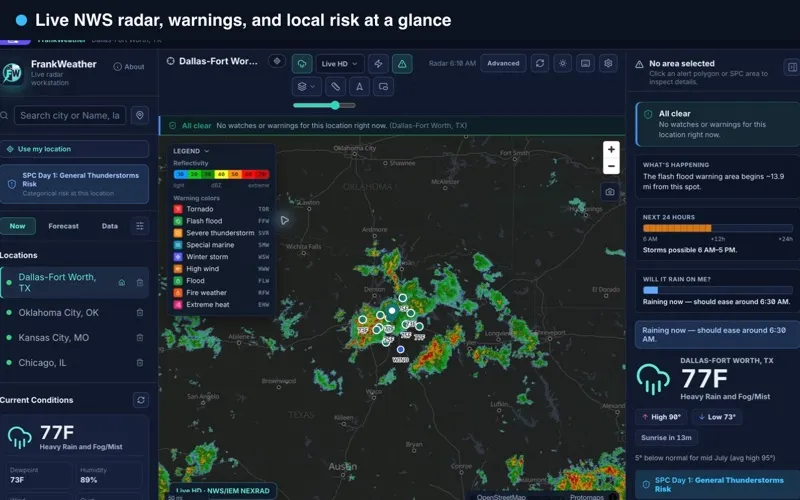
Task: Switch to the Now tab
Action: pyautogui.click(x=17, y=226)
